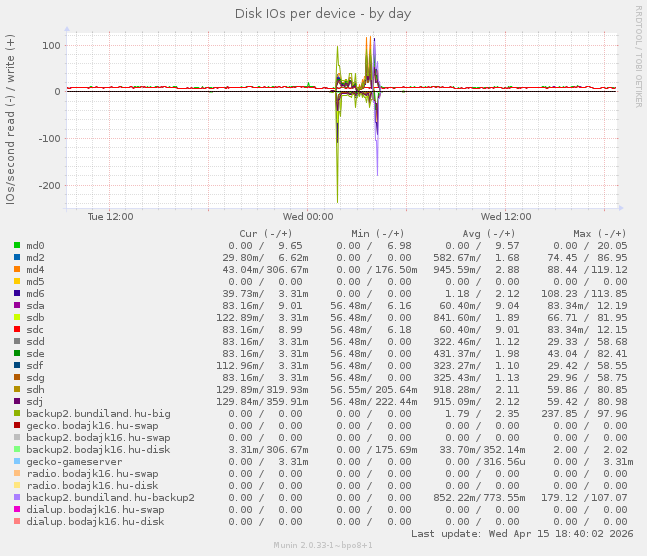This screenshot has width=647, height=556.
Task: Click the y-axis label 'IOs/second read (-) / write (+)'
Action: tap(10, 119)
